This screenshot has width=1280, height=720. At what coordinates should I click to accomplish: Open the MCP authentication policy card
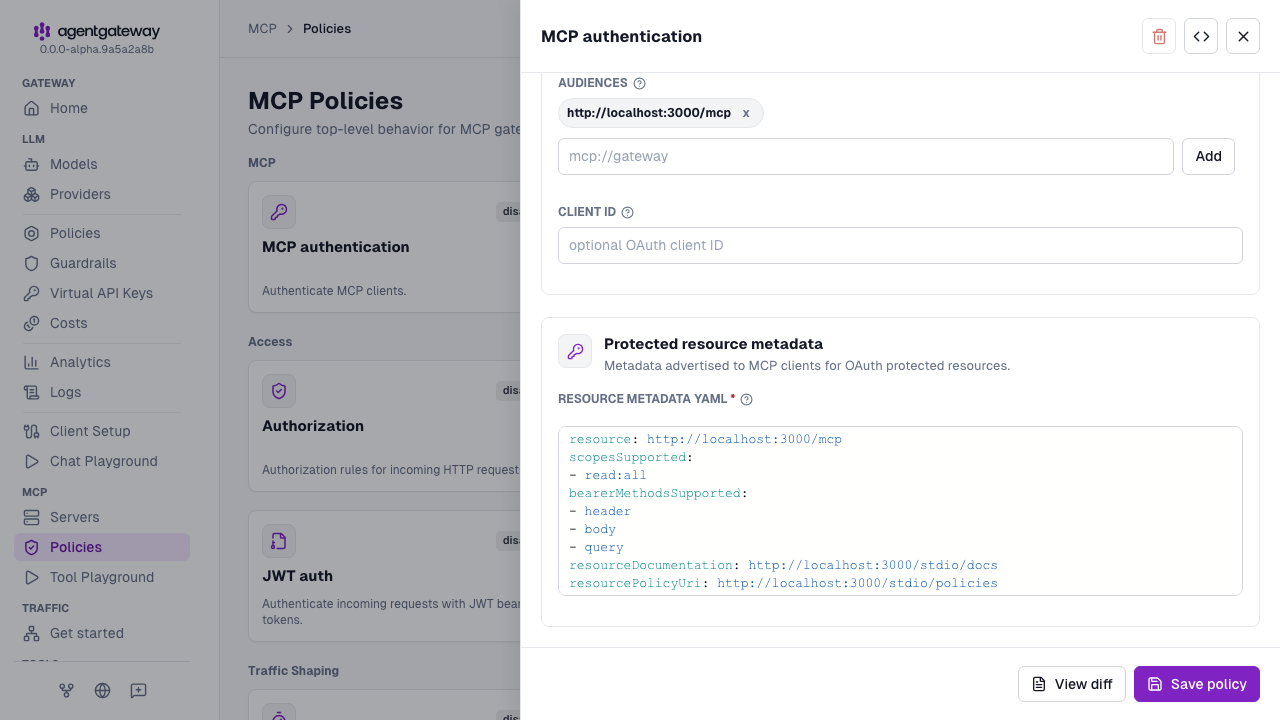click(x=385, y=247)
